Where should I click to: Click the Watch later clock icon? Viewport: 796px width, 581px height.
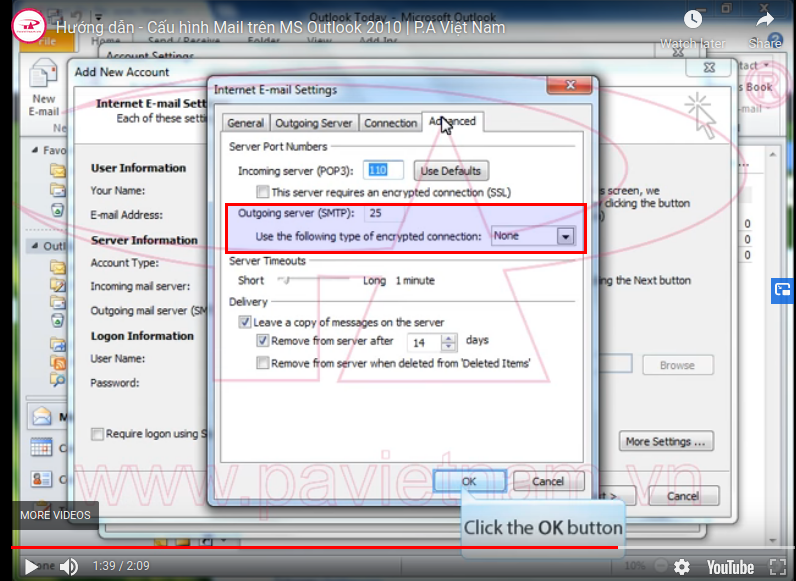tap(693, 20)
